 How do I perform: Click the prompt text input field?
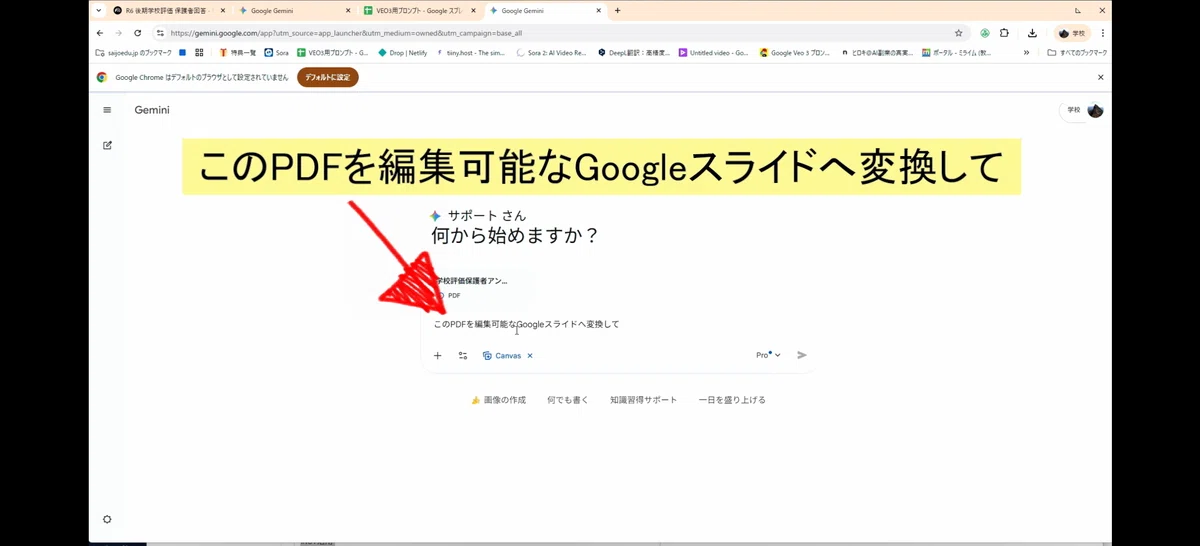tap(617, 324)
